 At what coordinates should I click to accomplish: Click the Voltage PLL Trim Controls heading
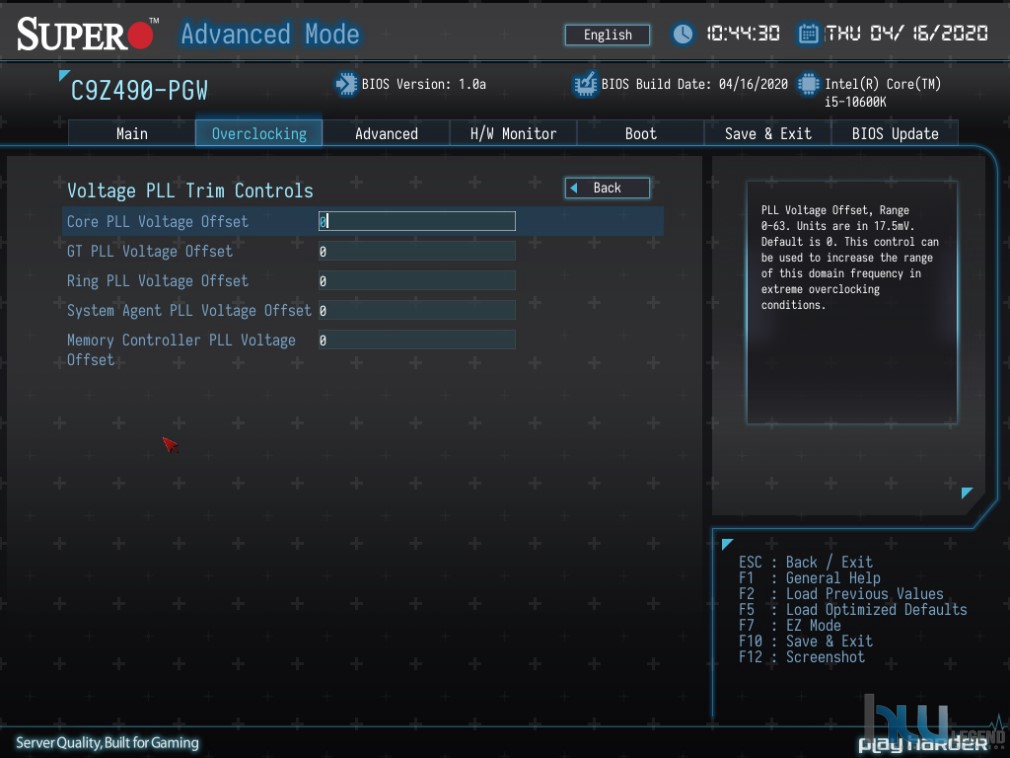click(190, 191)
